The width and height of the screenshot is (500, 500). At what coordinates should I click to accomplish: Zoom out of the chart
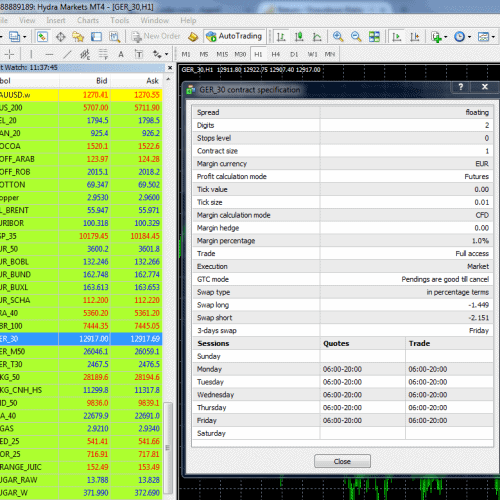(356, 37)
